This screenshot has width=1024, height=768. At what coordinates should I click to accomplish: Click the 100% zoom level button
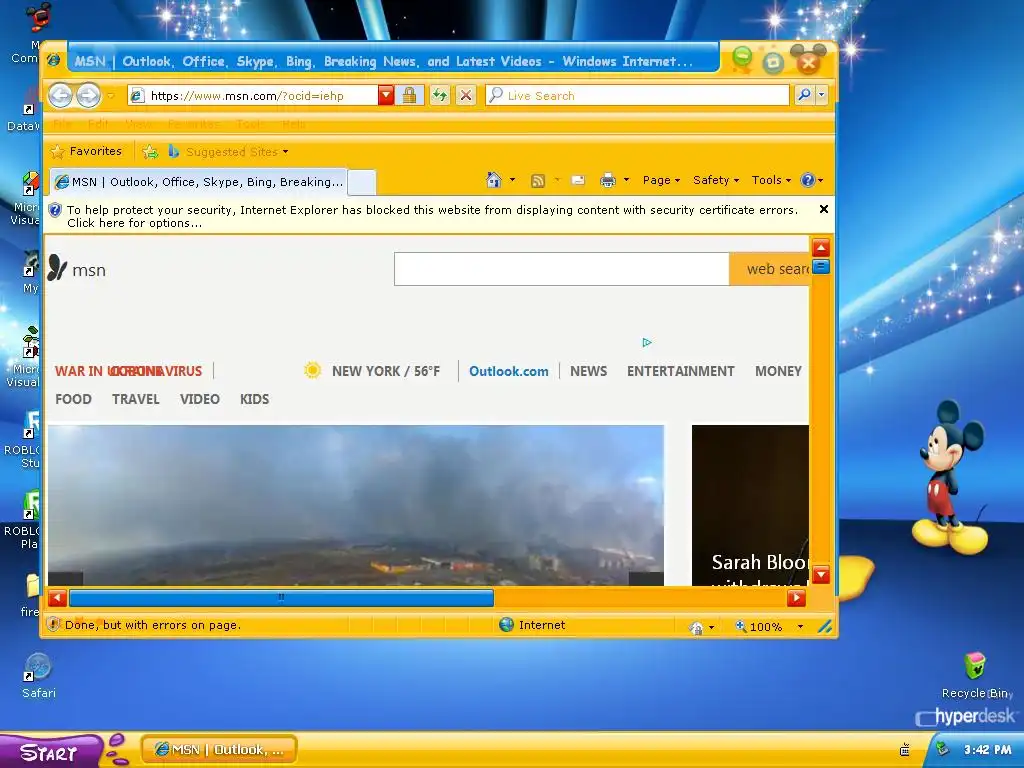(759, 626)
